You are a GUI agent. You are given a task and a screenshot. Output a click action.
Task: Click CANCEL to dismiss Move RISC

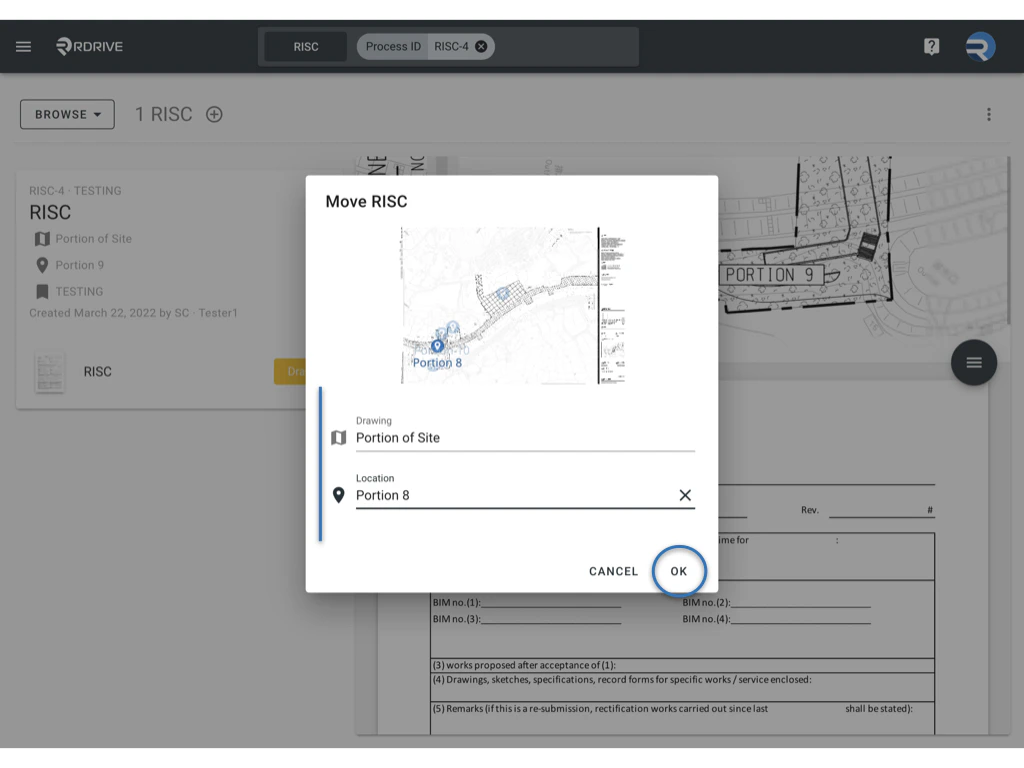click(613, 571)
